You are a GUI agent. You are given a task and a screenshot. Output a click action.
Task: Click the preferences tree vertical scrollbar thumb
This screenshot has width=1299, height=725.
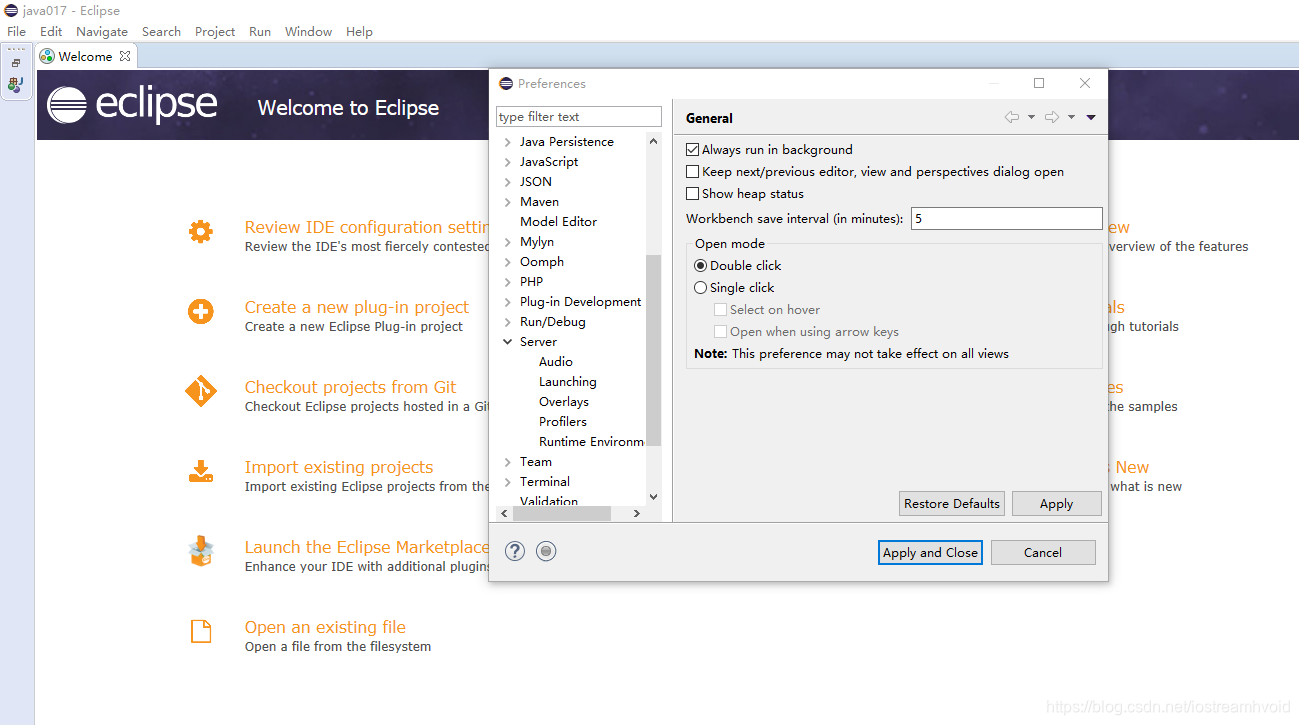[x=654, y=350]
